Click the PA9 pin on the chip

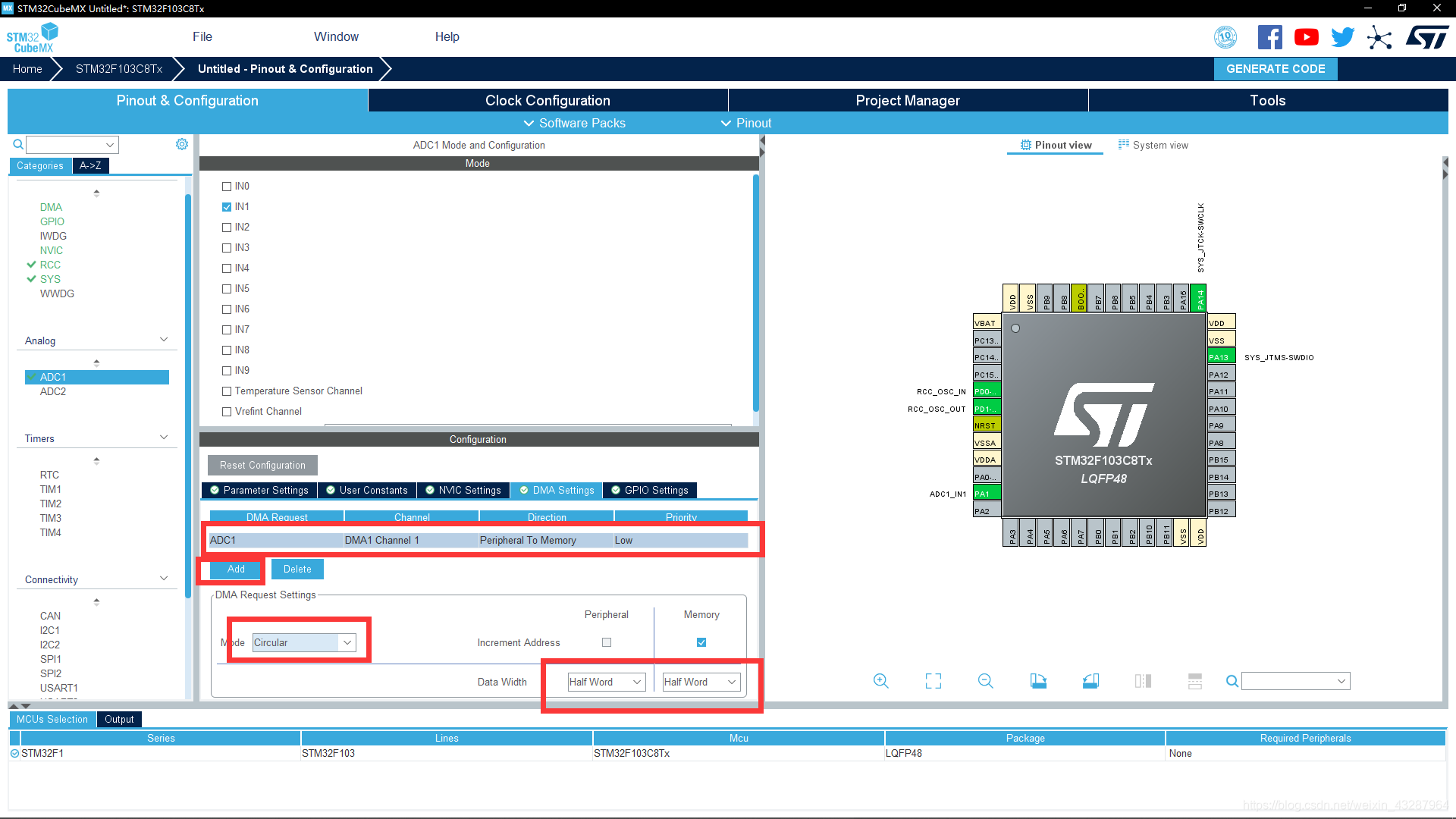[x=1222, y=425]
